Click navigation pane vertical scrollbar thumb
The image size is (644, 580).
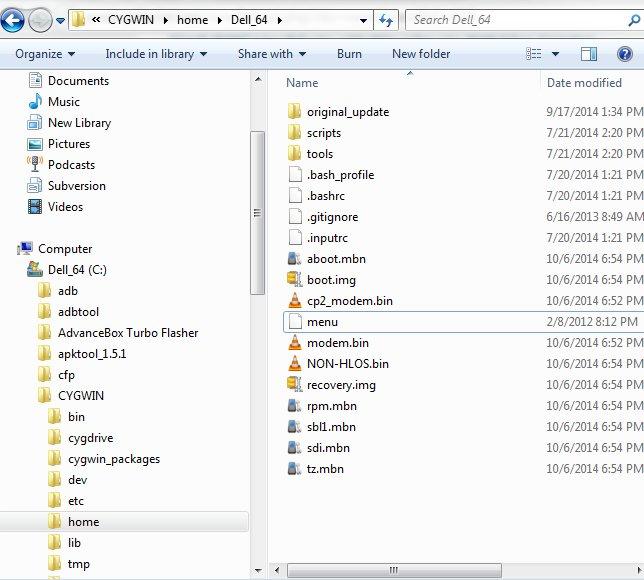point(258,212)
